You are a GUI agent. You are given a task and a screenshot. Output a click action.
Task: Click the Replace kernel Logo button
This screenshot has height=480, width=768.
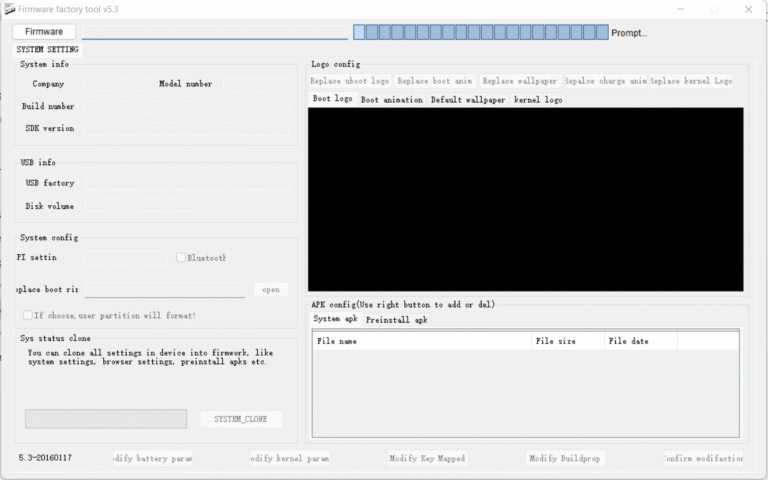[x=692, y=81]
